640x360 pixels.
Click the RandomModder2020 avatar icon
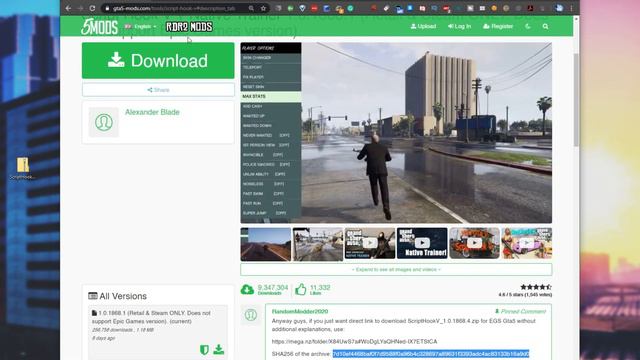[x=251, y=315]
